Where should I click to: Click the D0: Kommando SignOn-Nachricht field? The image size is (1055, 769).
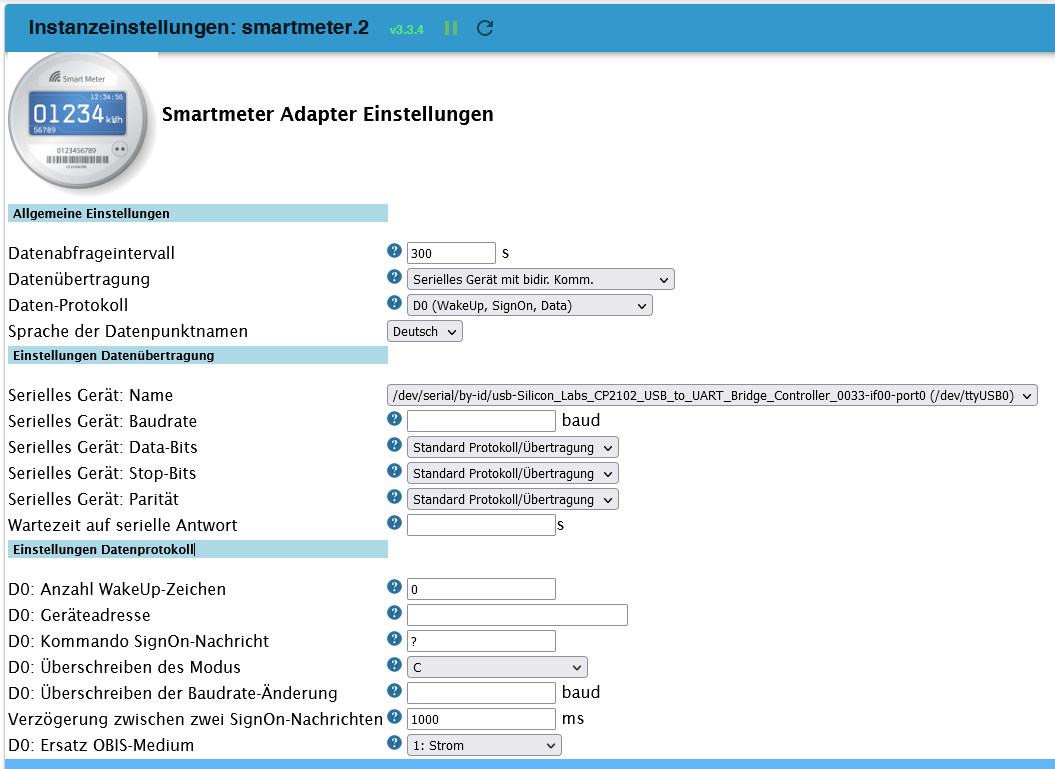[x=481, y=641]
